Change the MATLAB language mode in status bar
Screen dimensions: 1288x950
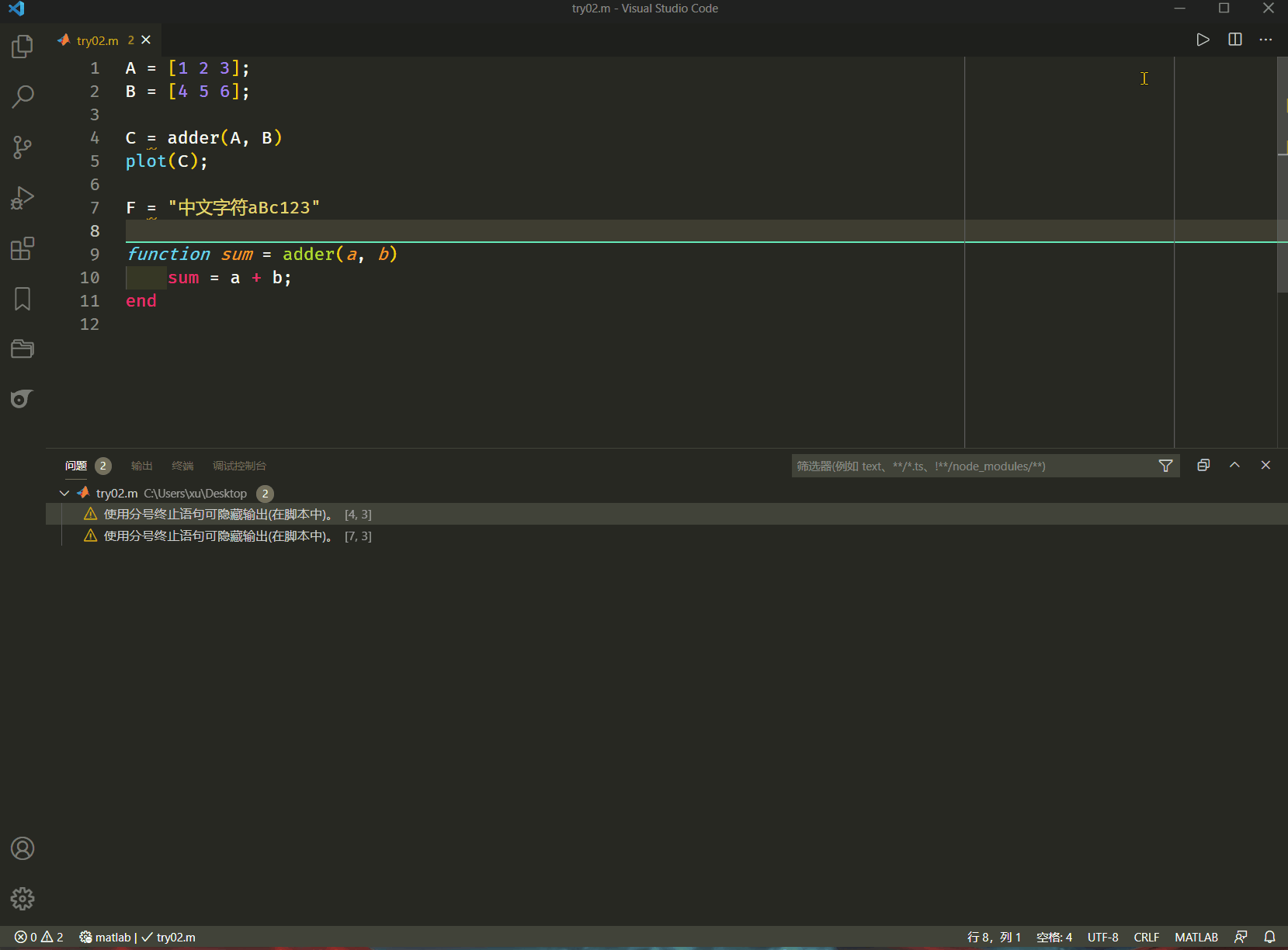tap(1196, 937)
